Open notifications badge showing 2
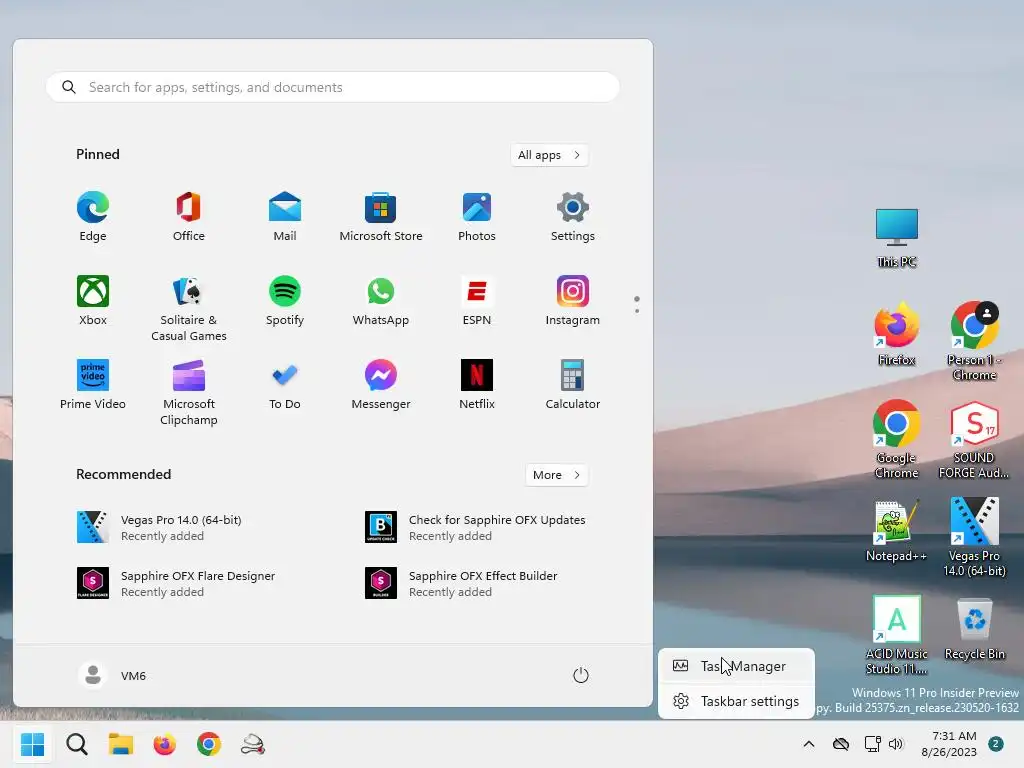 pos(996,744)
